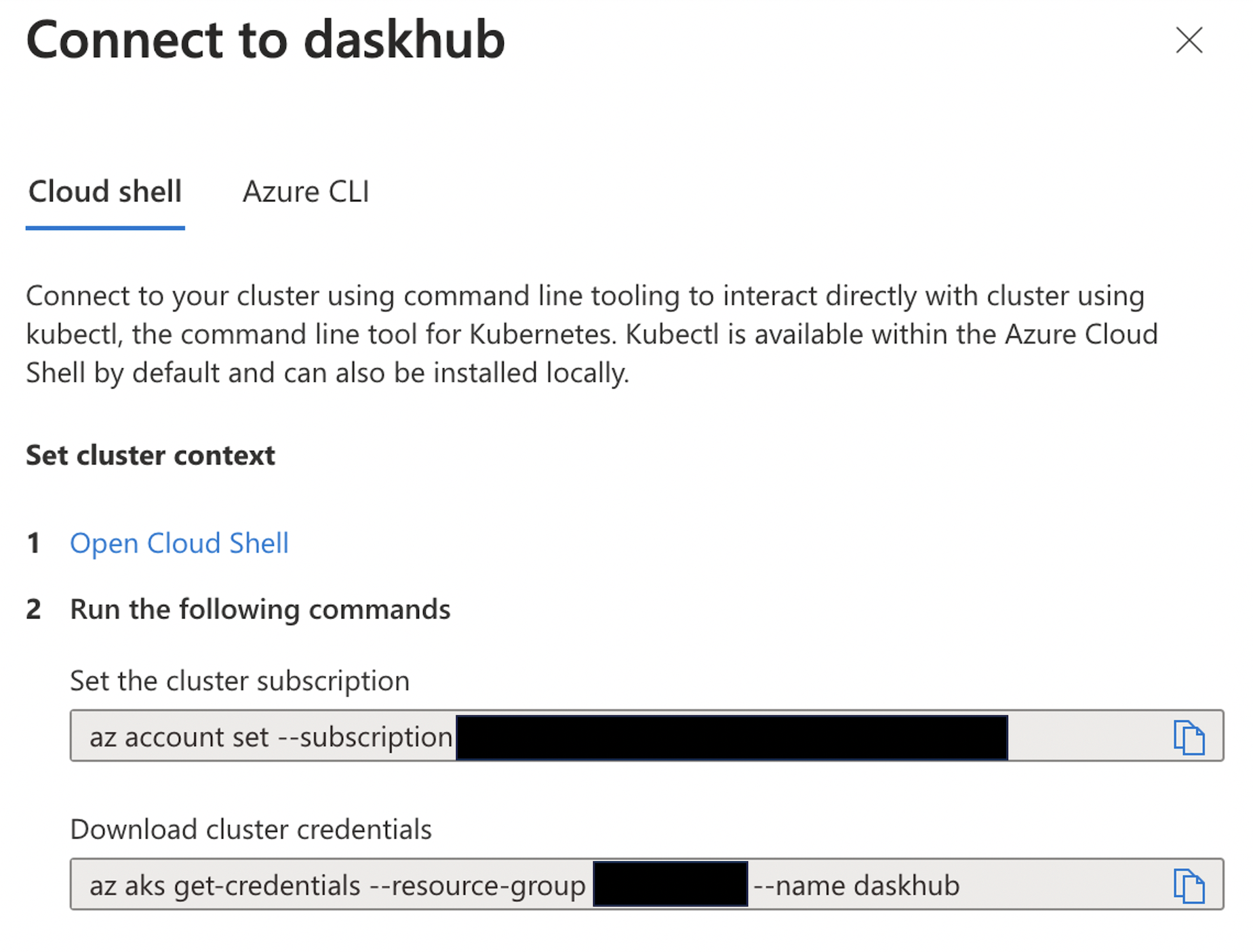Click the redacted subscription ID block
Screen dimensions: 1253x952
pos(732,737)
